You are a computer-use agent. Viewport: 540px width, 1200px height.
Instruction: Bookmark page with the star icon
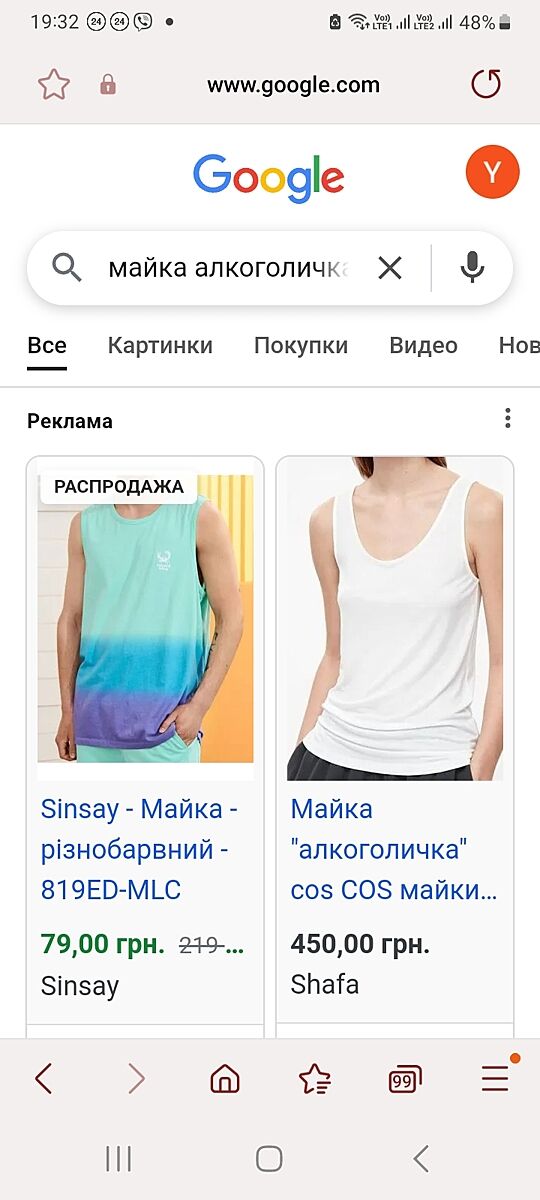[x=54, y=85]
